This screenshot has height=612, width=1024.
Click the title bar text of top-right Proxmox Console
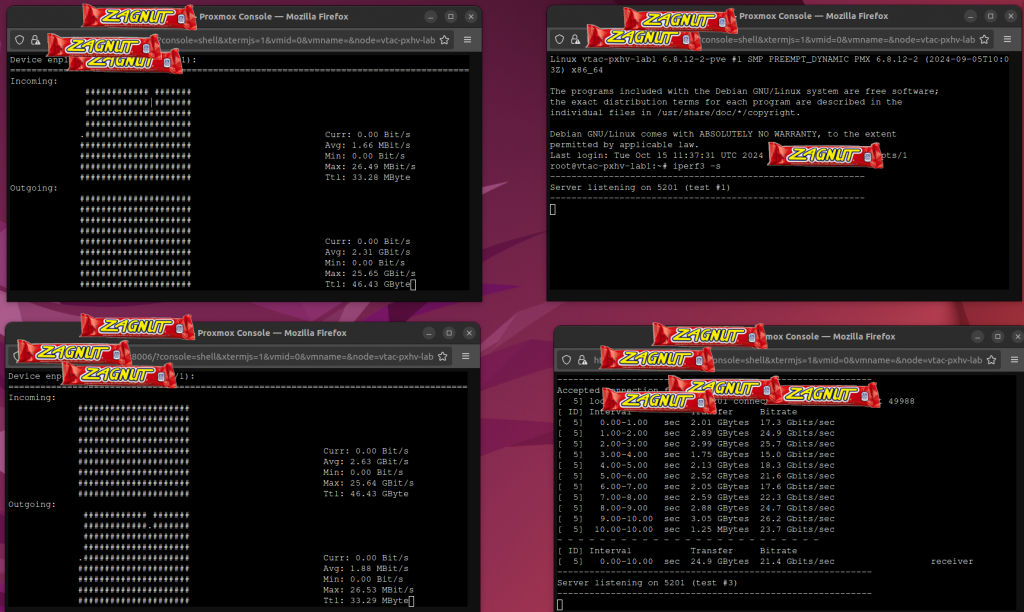814,16
